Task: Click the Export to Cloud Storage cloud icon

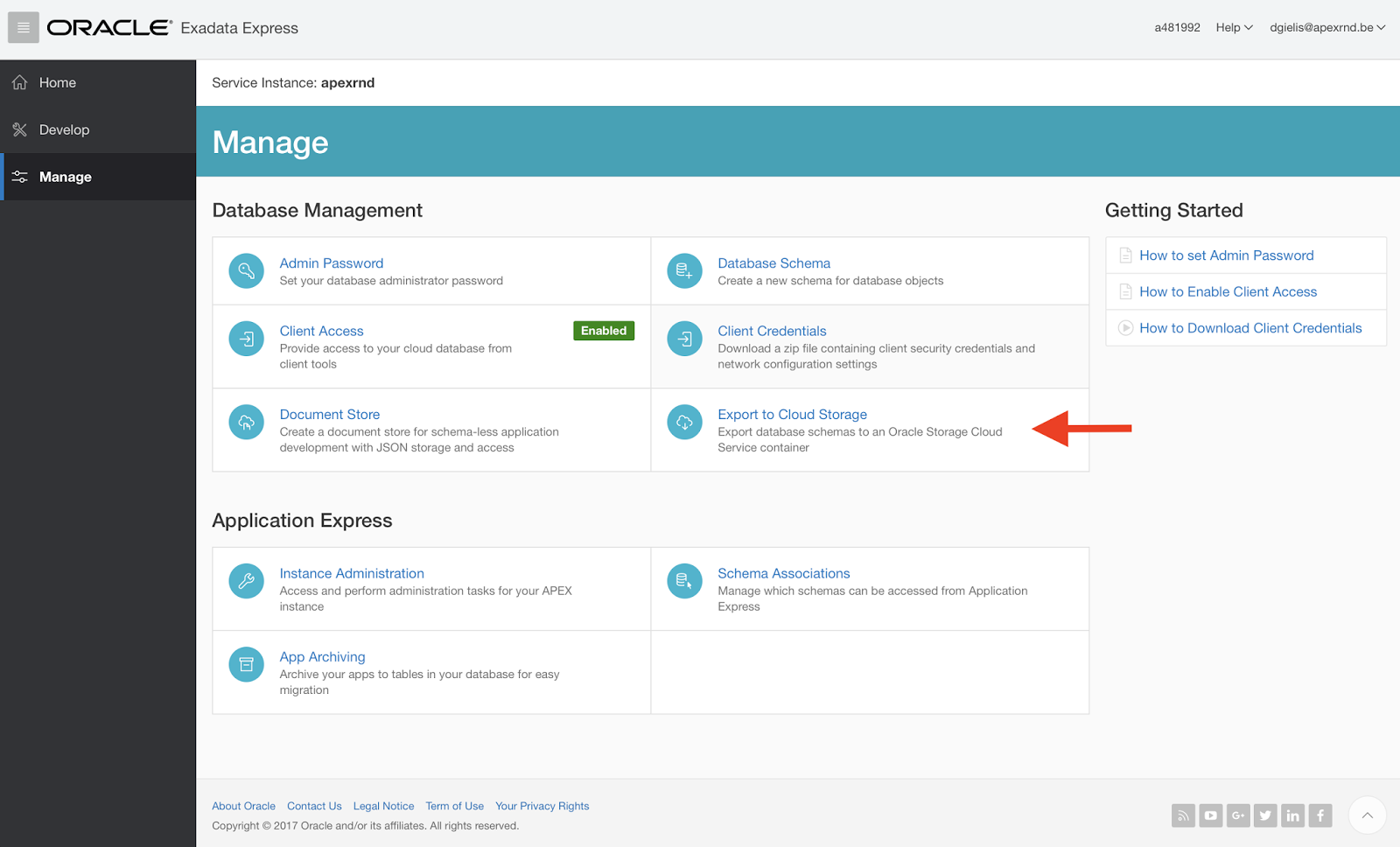Action: click(684, 422)
